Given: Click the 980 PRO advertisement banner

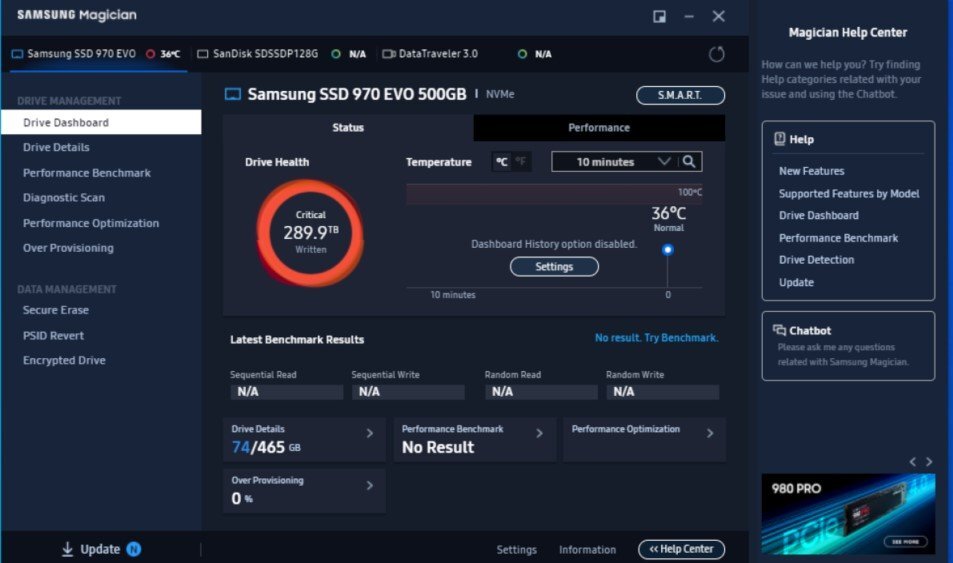Looking at the screenshot, I should [x=848, y=514].
